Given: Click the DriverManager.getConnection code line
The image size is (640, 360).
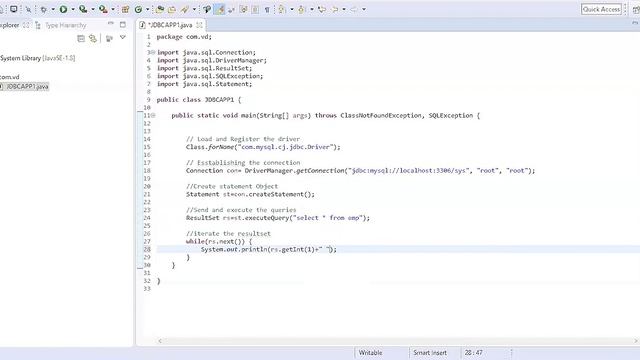Looking at the screenshot, I should (x=360, y=171).
